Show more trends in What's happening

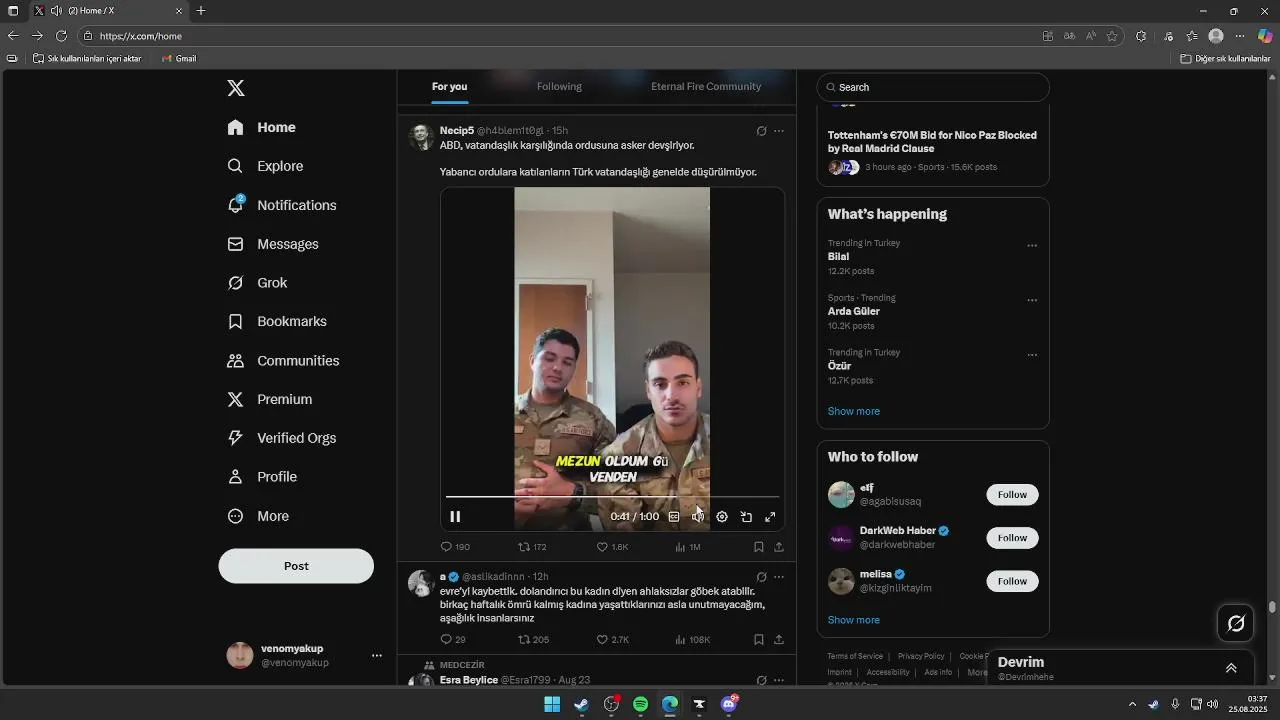pos(854,411)
